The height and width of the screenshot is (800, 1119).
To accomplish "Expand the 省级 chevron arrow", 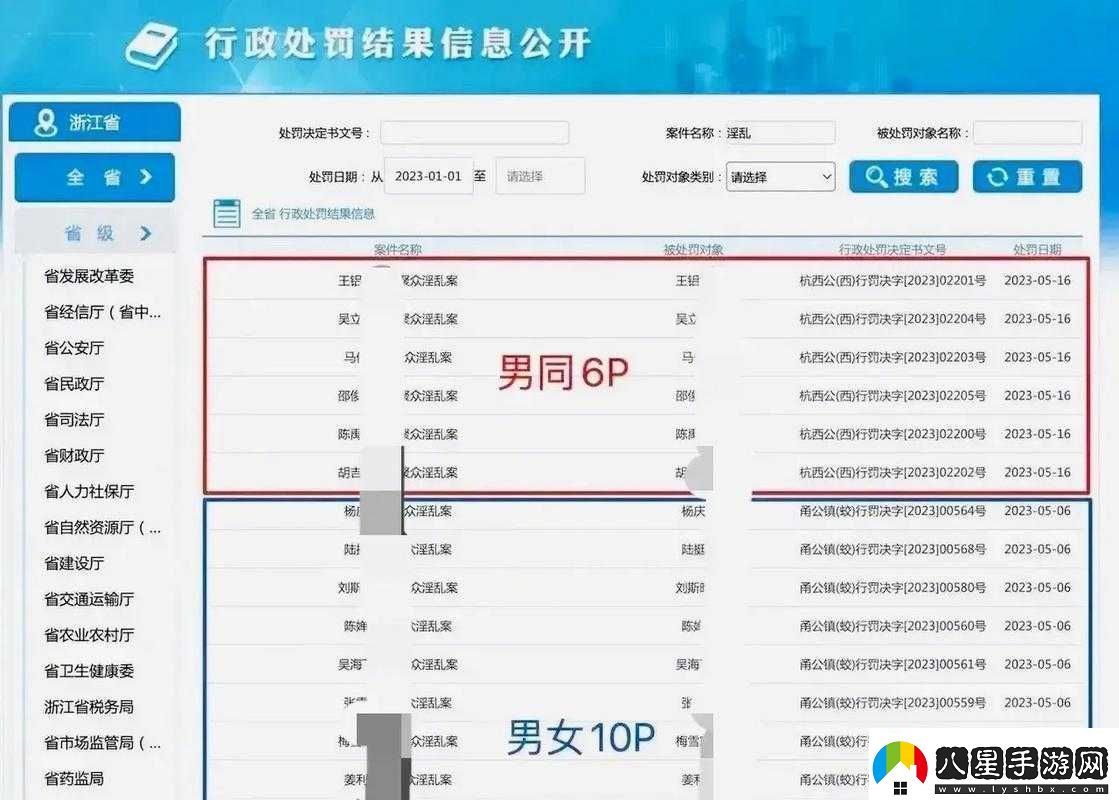I will click(x=146, y=233).
